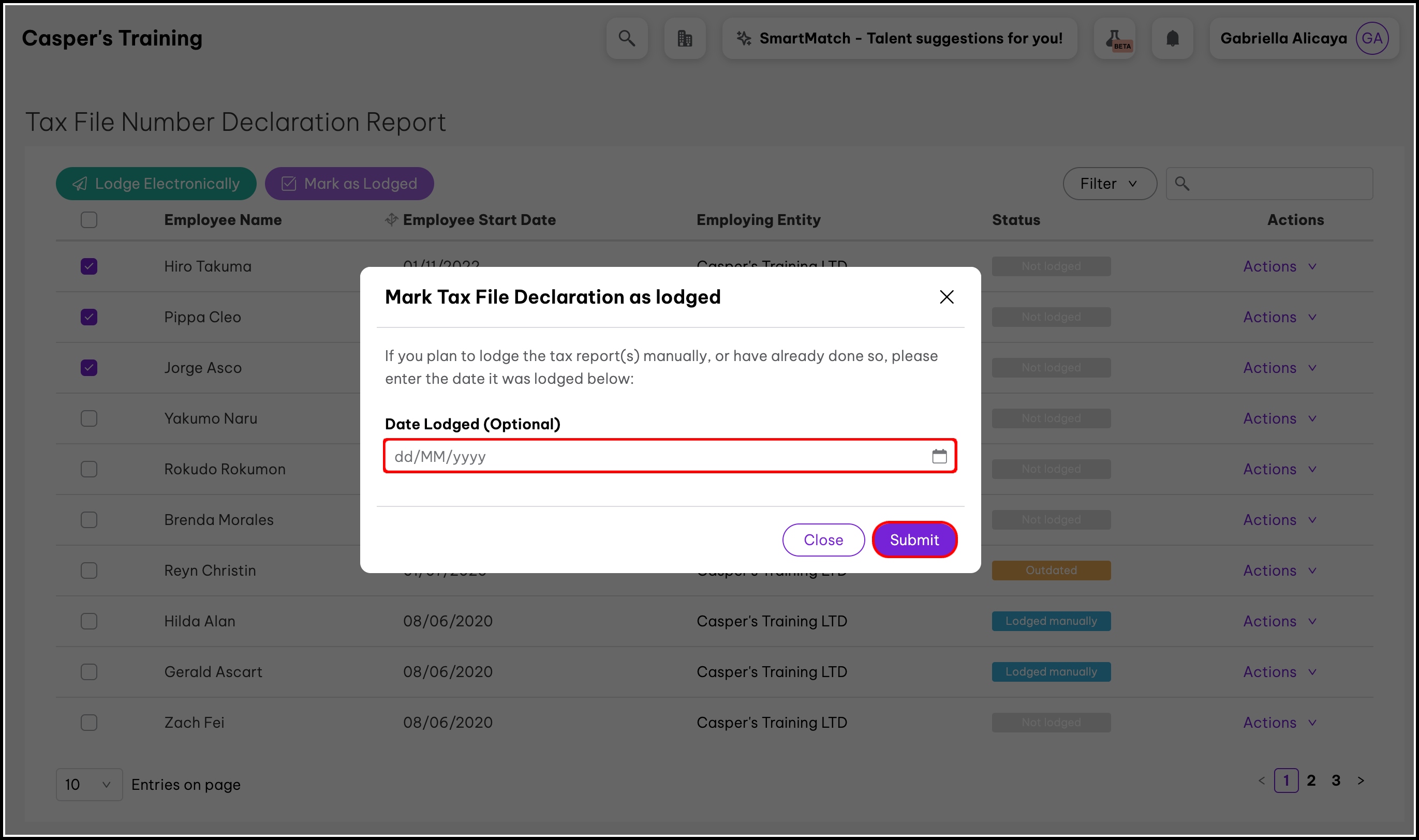Click the GA user avatar
The height and width of the screenshot is (840, 1419).
click(1371, 38)
